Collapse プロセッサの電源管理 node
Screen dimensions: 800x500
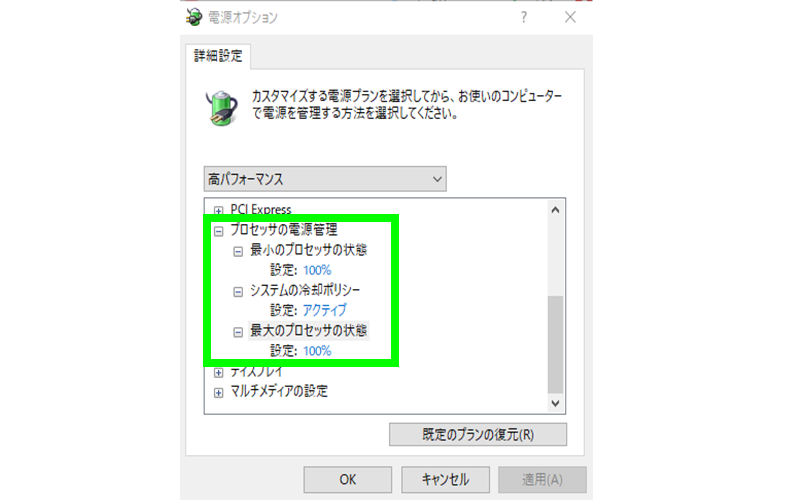click(218, 231)
